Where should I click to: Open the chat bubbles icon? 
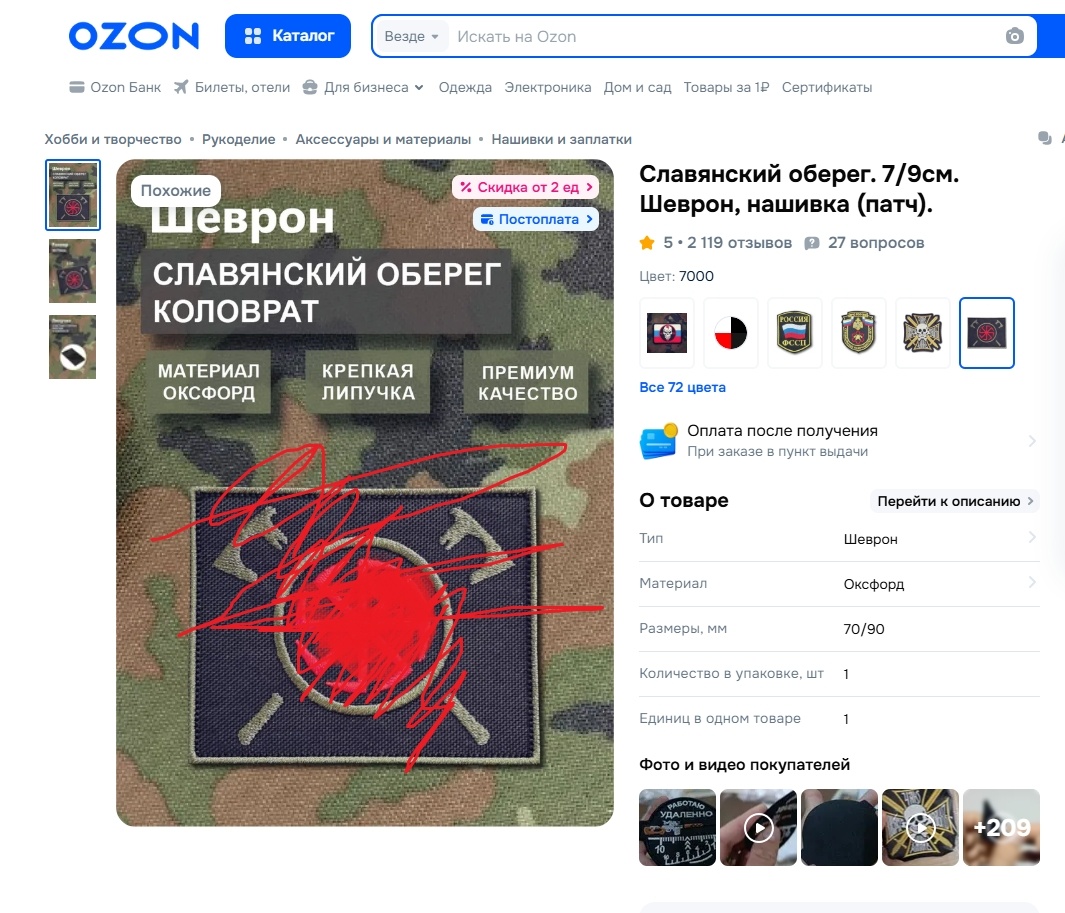click(1045, 139)
